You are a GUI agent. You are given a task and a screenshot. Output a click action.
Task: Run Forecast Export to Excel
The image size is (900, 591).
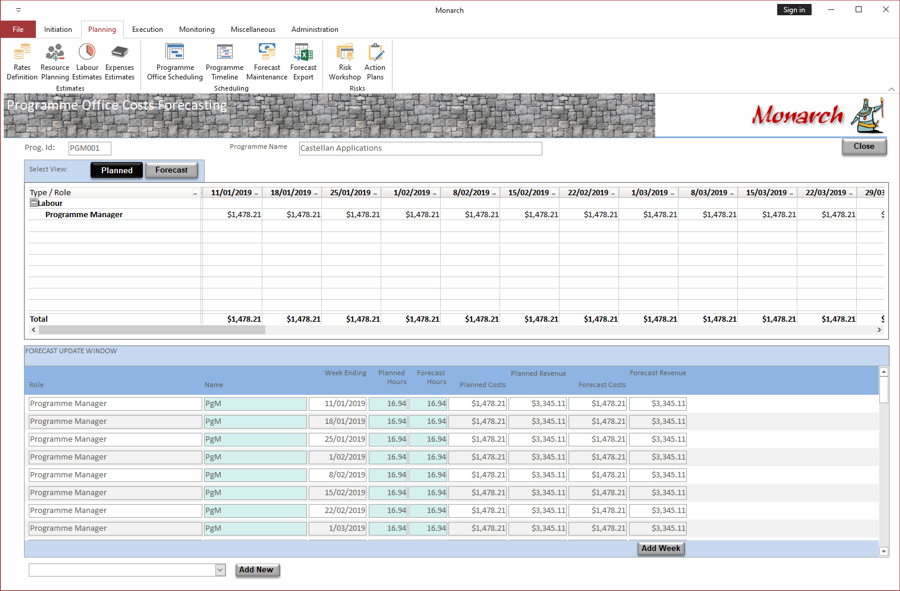(303, 62)
